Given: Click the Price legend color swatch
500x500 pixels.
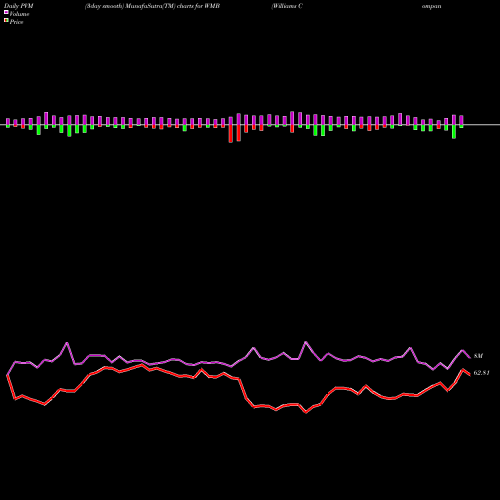Looking at the screenshot, I should (x=6, y=21).
